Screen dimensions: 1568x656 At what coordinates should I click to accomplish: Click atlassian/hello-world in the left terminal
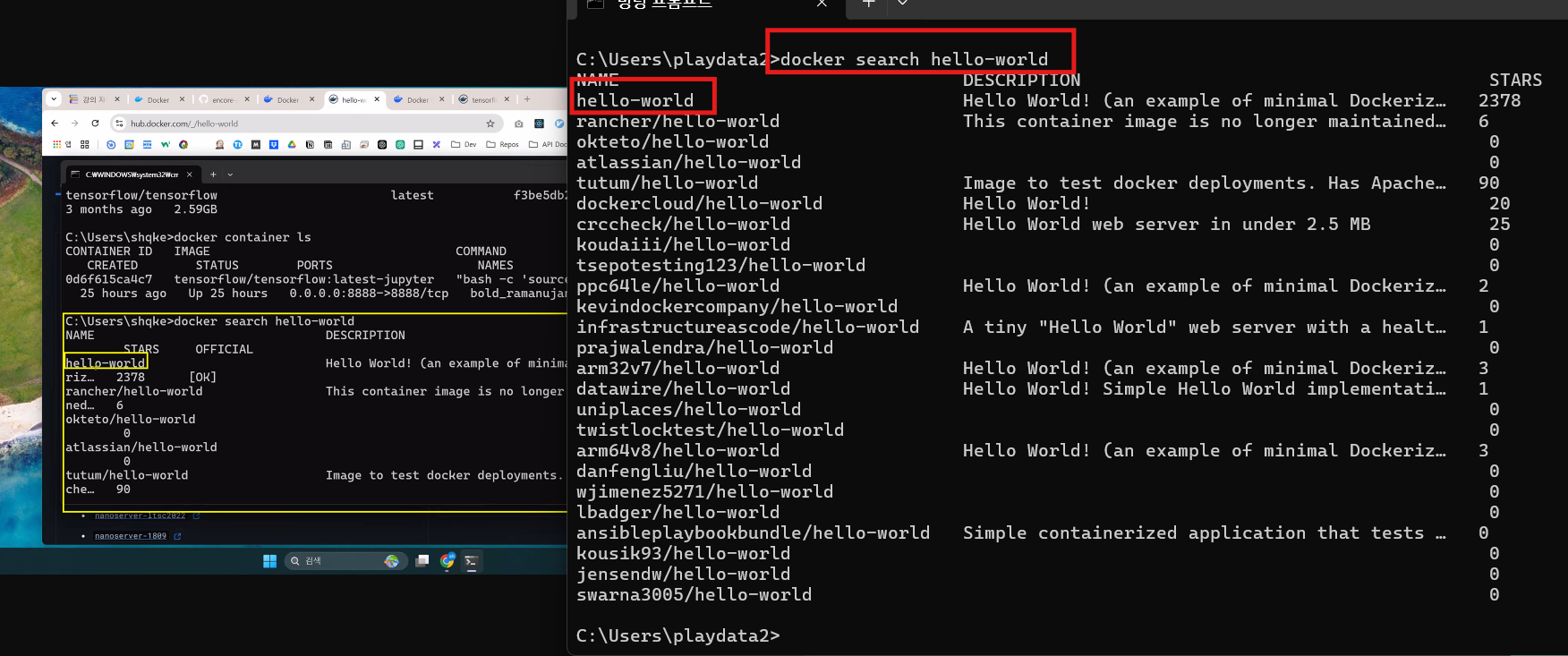click(141, 447)
